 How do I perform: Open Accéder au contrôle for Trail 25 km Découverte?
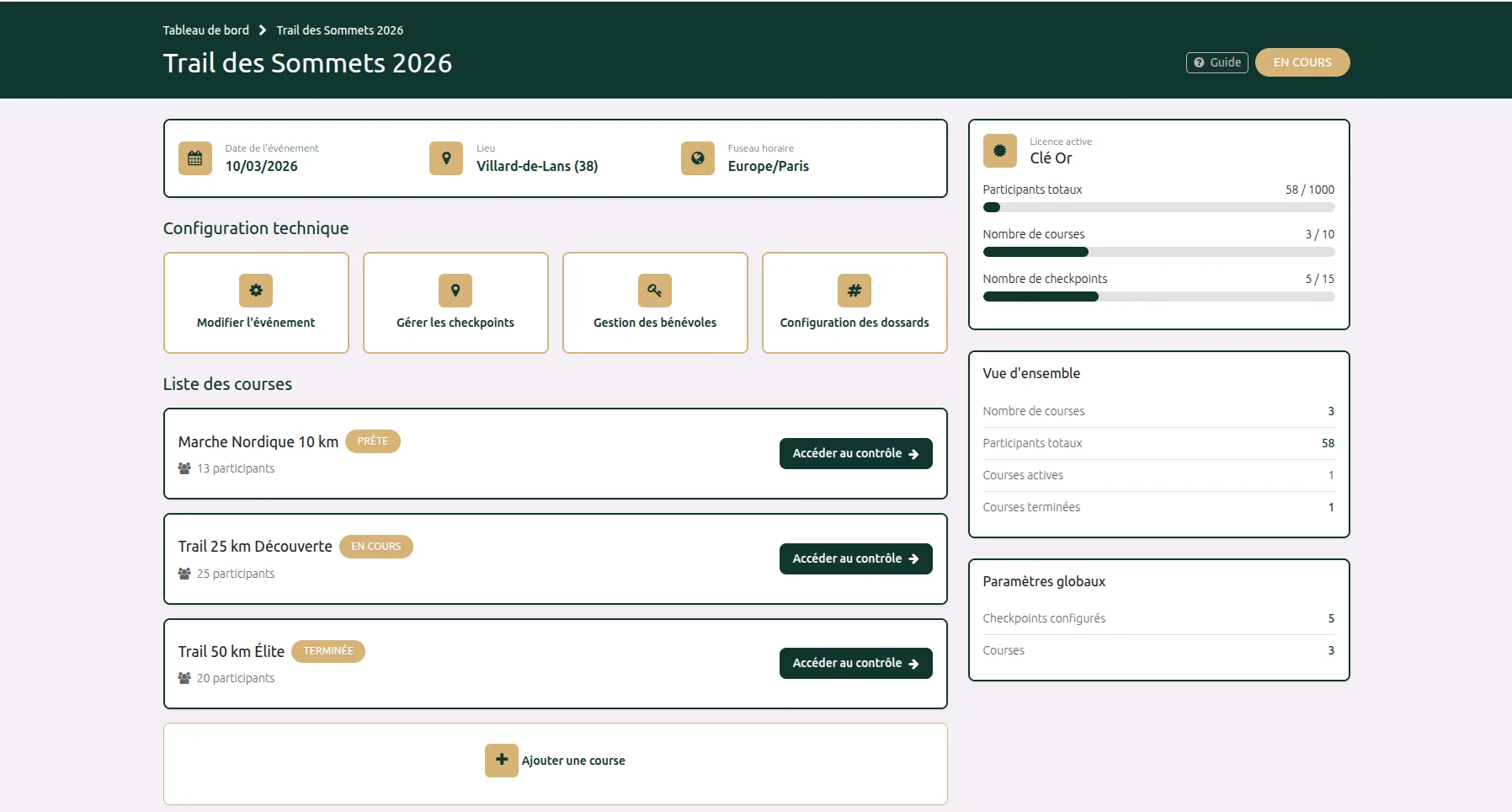[855, 558]
